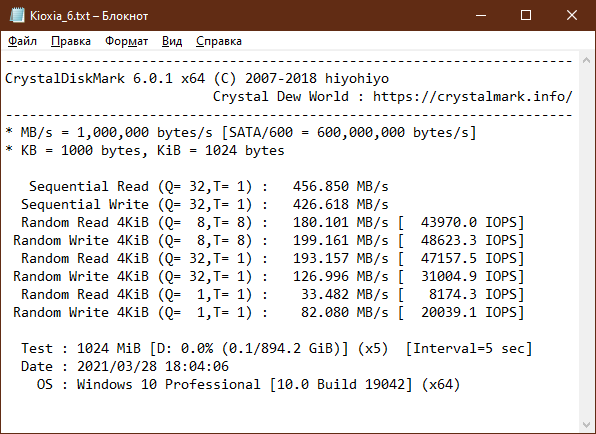Close the Kioxia_6.txt window

point(572,16)
